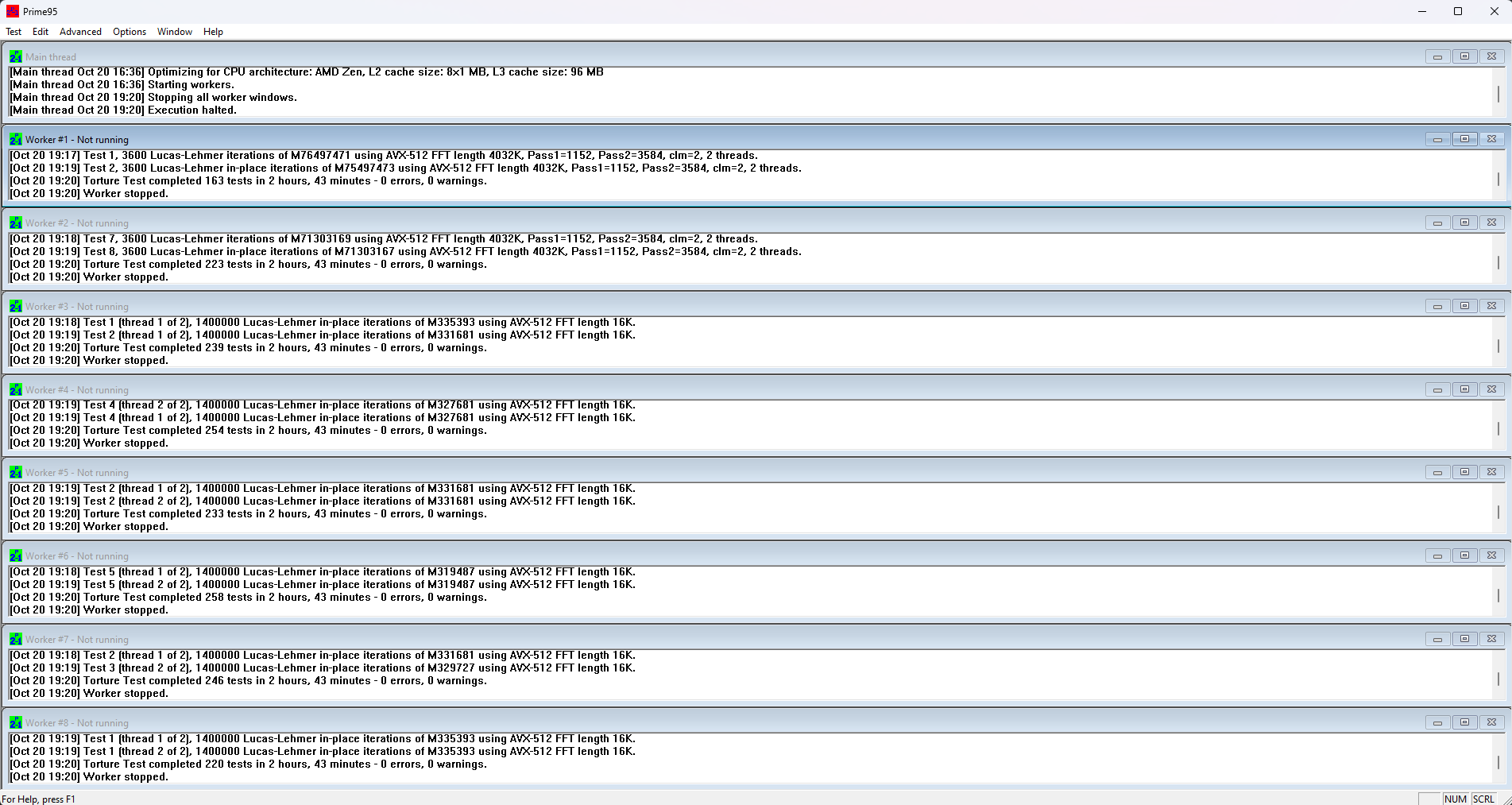Close the Worker #1 child window
The width and height of the screenshot is (1512, 805).
point(1491,139)
